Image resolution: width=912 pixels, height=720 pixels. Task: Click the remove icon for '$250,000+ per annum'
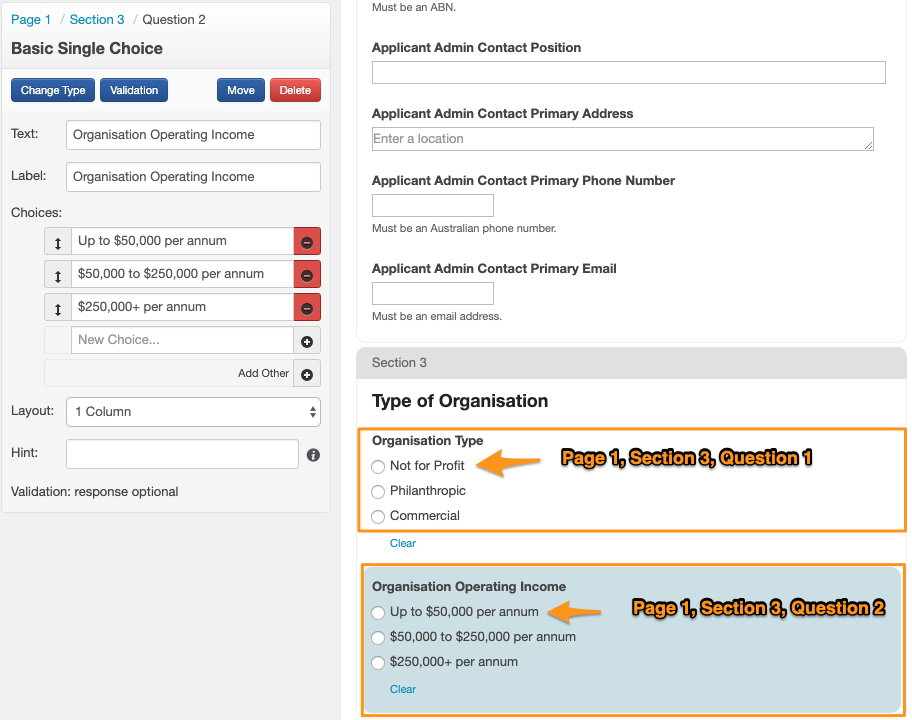pos(307,308)
